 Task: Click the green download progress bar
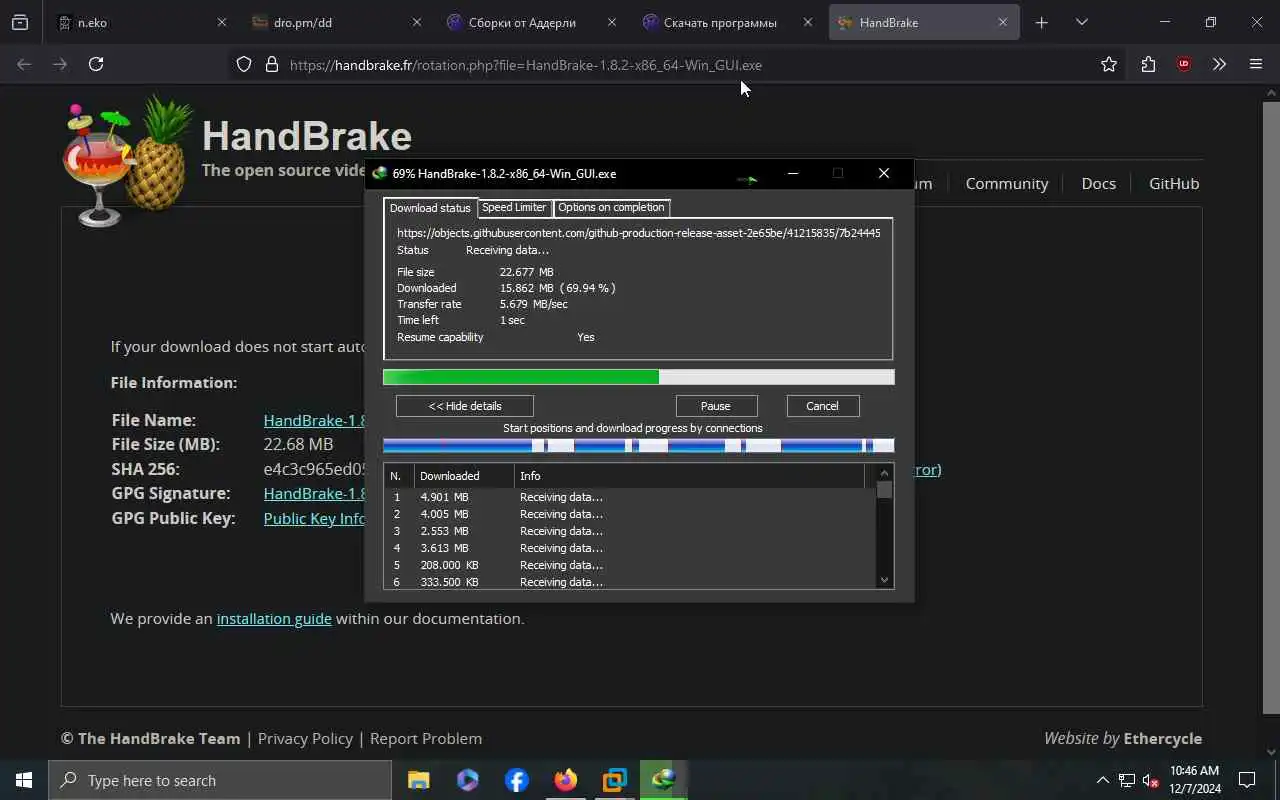point(638,377)
